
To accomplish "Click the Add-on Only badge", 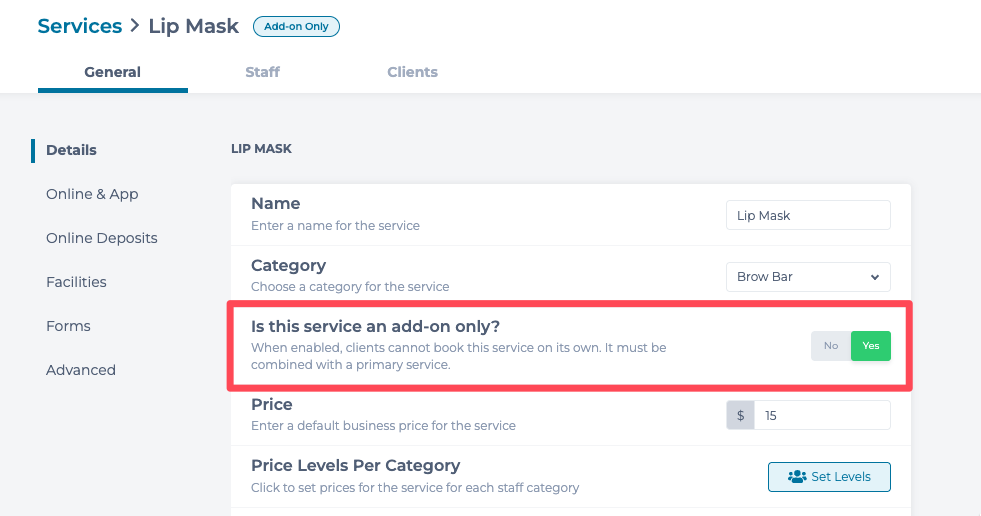I will 296,27.
